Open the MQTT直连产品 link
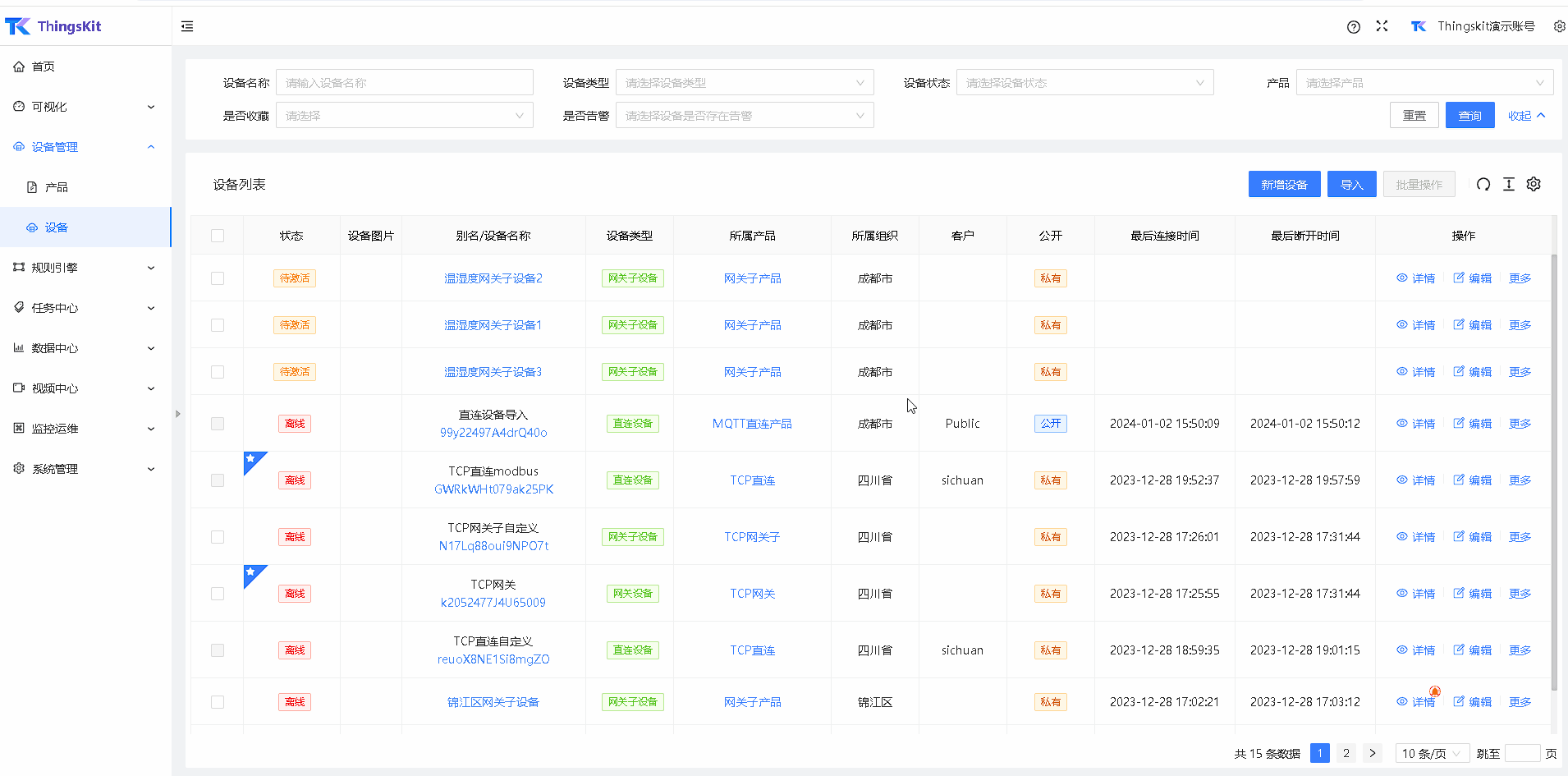This screenshot has height=776, width=1568. pos(752,424)
